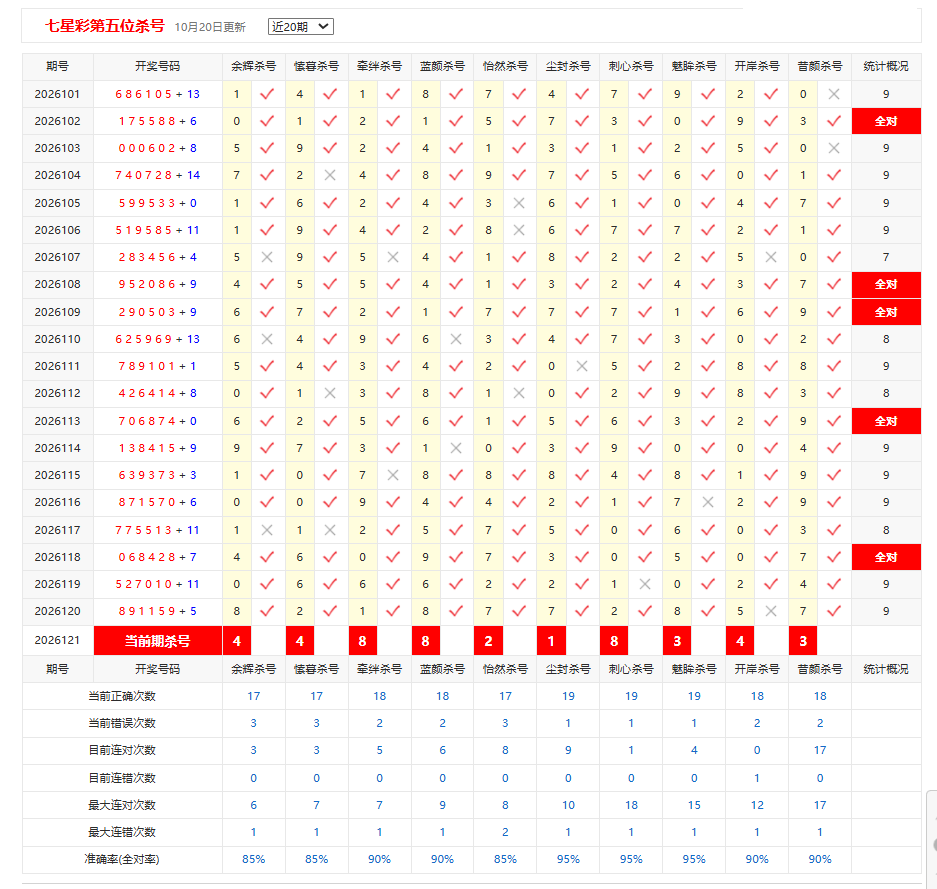Click the red 全对 badge in row 2026113
Screen dimensions: 937x889
click(886, 421)
